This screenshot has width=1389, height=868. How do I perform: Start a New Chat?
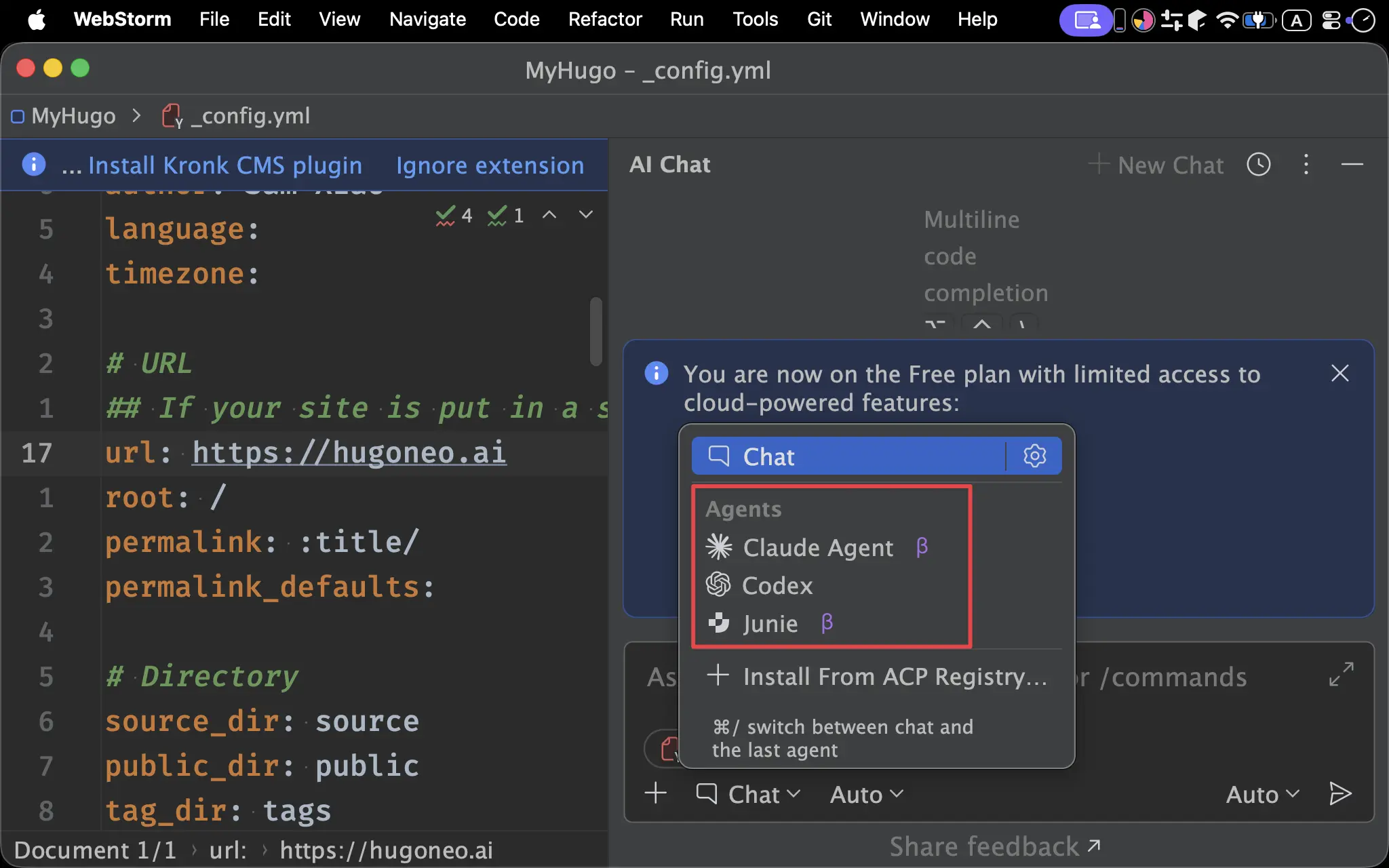point(1156,165)
